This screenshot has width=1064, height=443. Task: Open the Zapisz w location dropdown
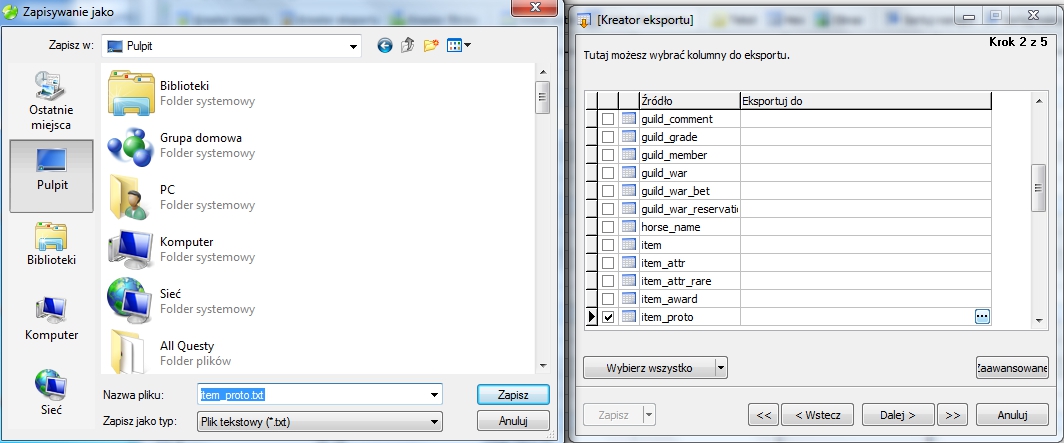click(353, 47)
